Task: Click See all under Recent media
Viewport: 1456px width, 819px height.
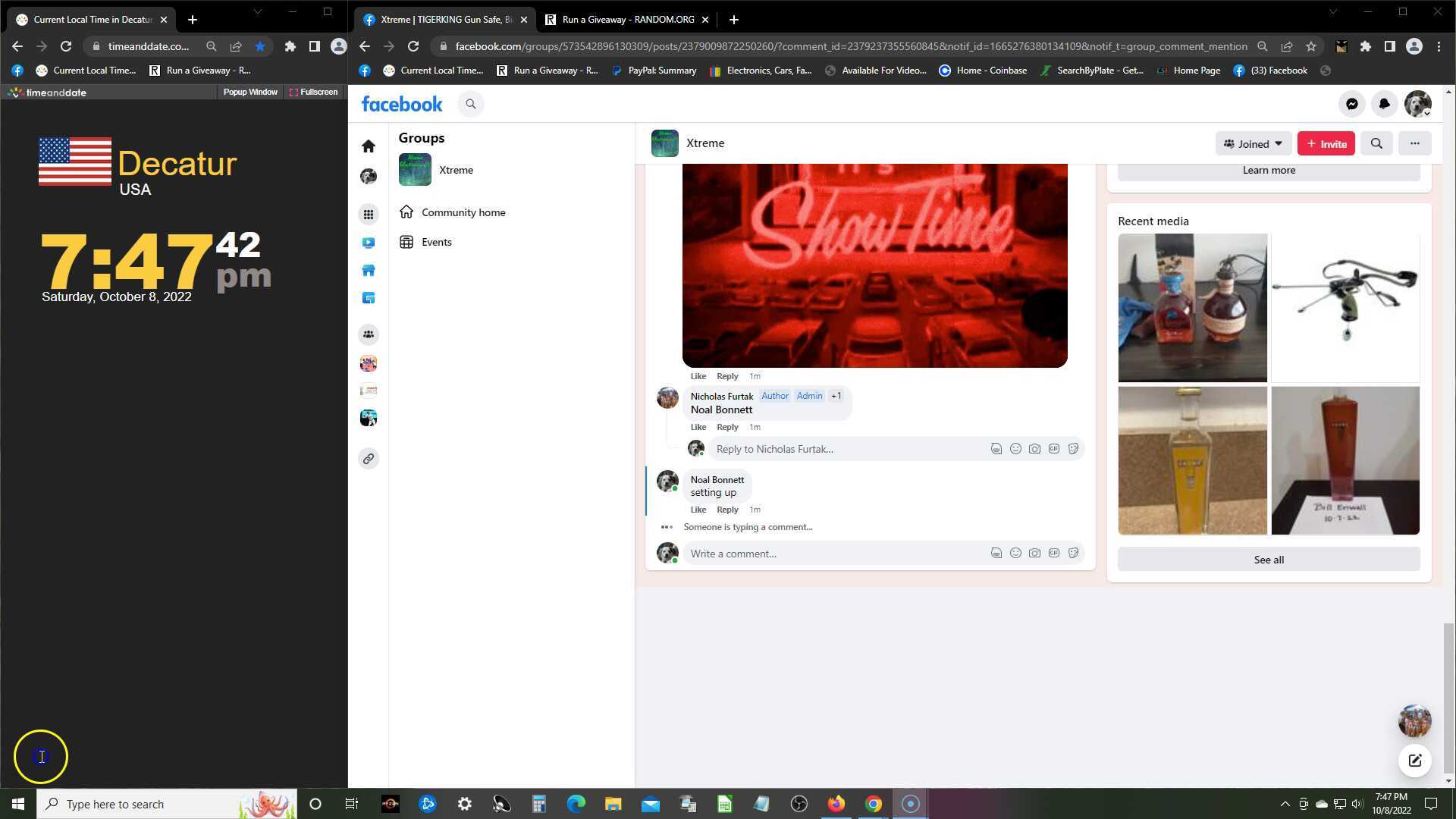Action: click(1268, 560)
